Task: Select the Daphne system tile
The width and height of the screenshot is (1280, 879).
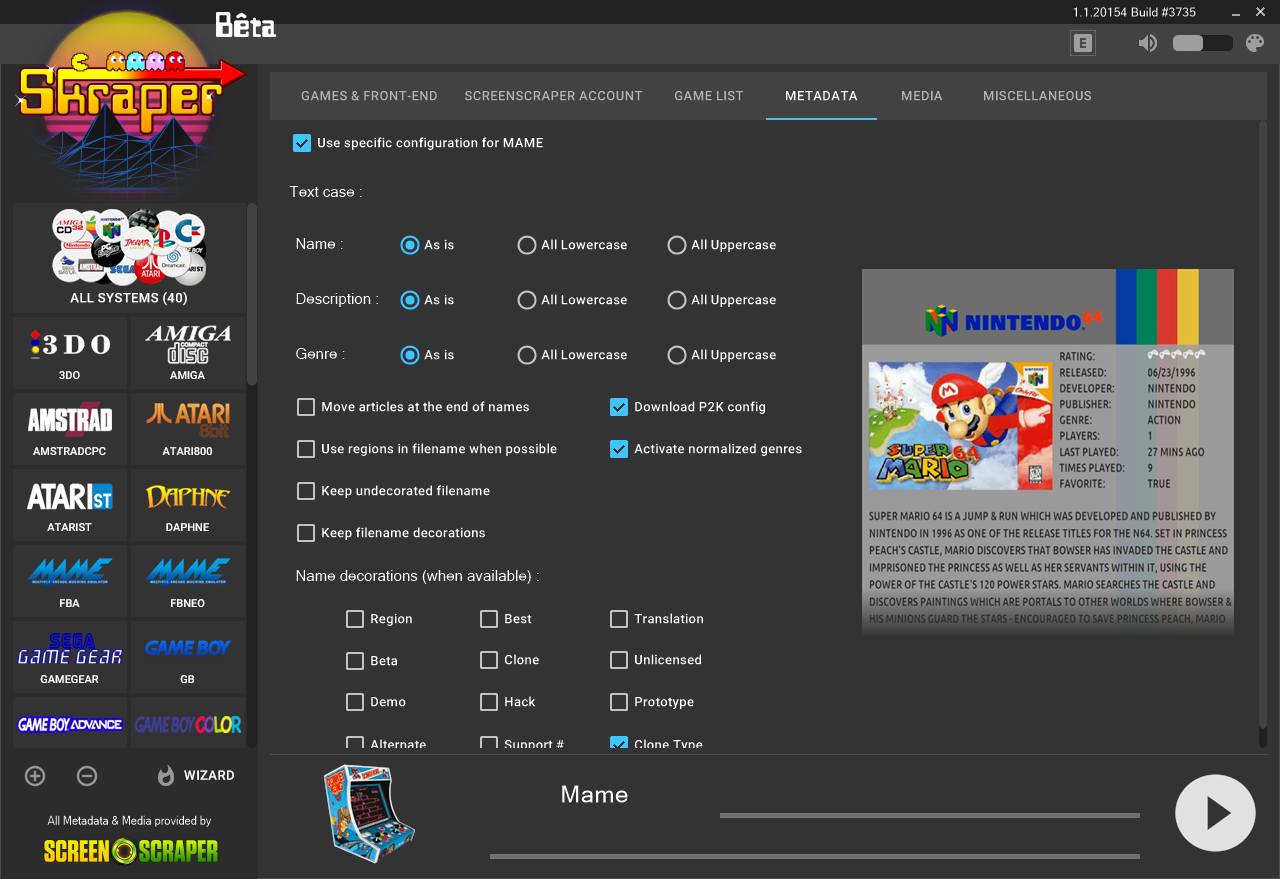Action: tap(188, 505)
